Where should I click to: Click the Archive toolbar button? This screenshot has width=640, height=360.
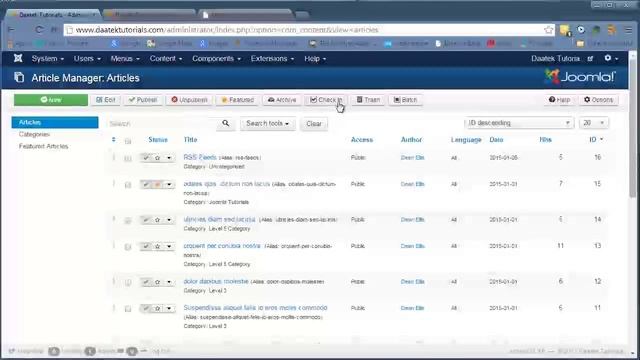282,100
